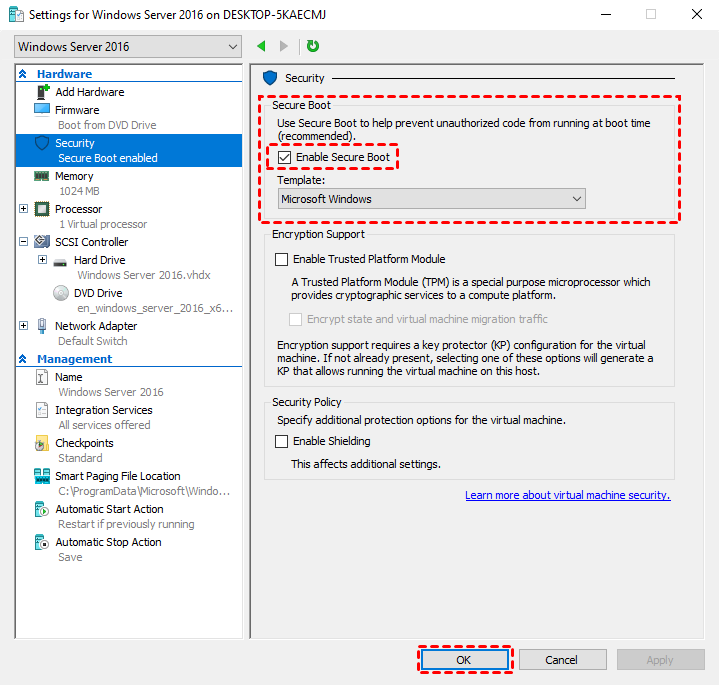Expand the Hard Drive tree node
The height and width of the screenshot is (685, 719).
pos(42,260)
